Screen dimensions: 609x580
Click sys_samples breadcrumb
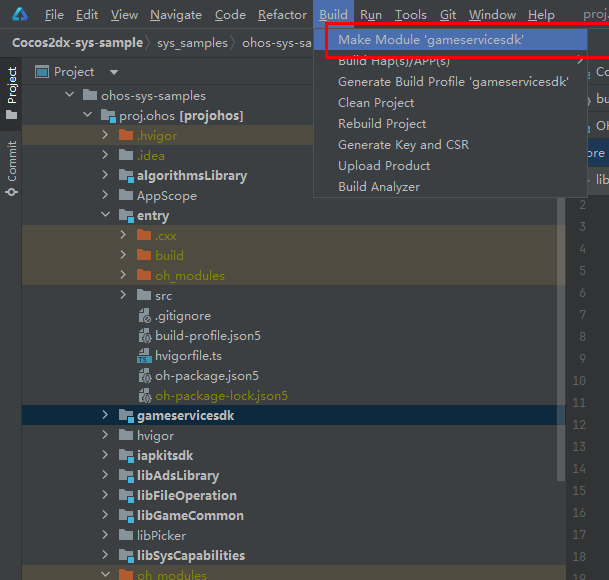coord(192,43)
